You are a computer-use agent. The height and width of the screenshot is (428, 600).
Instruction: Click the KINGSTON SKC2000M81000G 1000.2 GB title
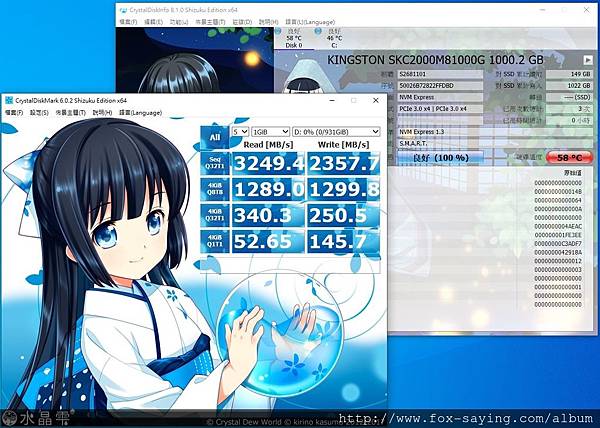pos(435,60)
